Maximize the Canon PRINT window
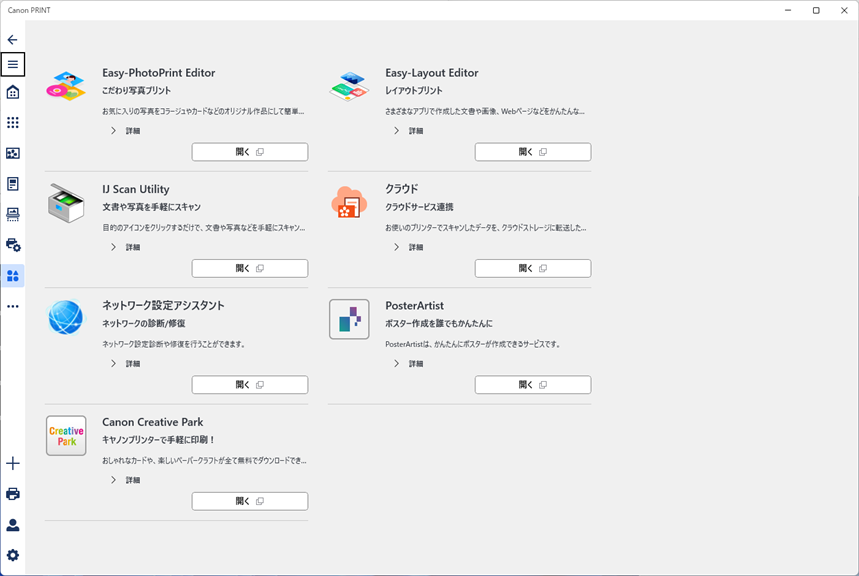Viewport: 859px width, 576px height. pyautogui.click(x=816, y=10)
